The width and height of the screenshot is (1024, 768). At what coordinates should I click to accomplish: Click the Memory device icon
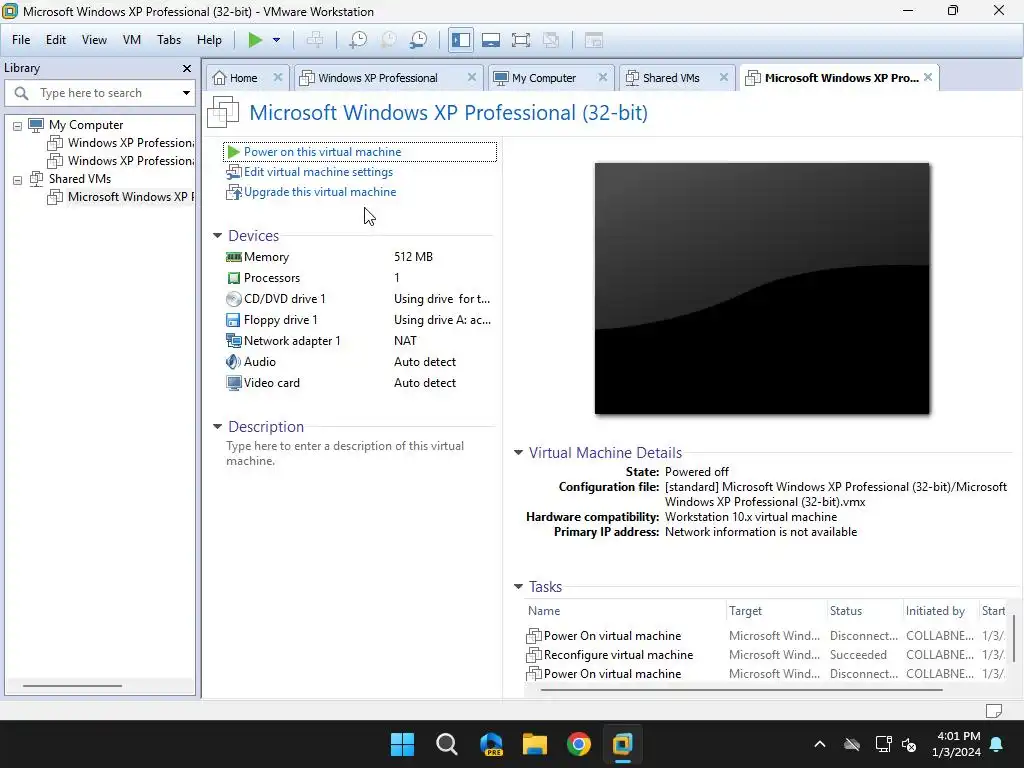233,257
